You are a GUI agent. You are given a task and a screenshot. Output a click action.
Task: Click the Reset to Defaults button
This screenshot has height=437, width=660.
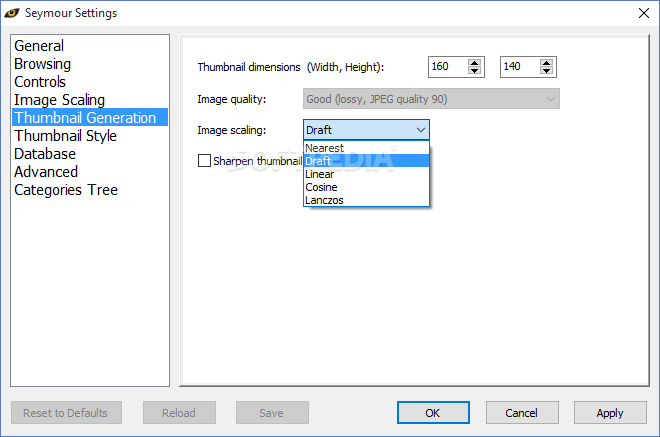tap(66, 413)
